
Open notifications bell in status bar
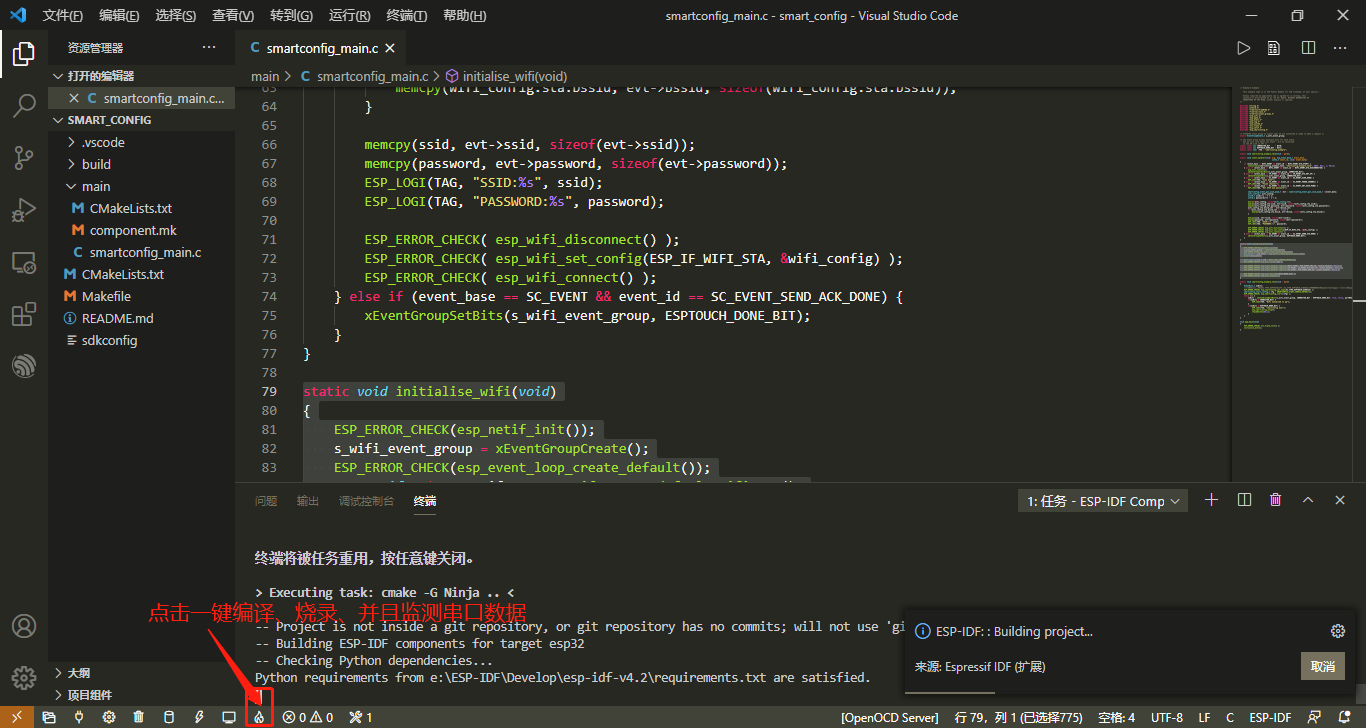pyautogui.click(x=1345, y=717)
